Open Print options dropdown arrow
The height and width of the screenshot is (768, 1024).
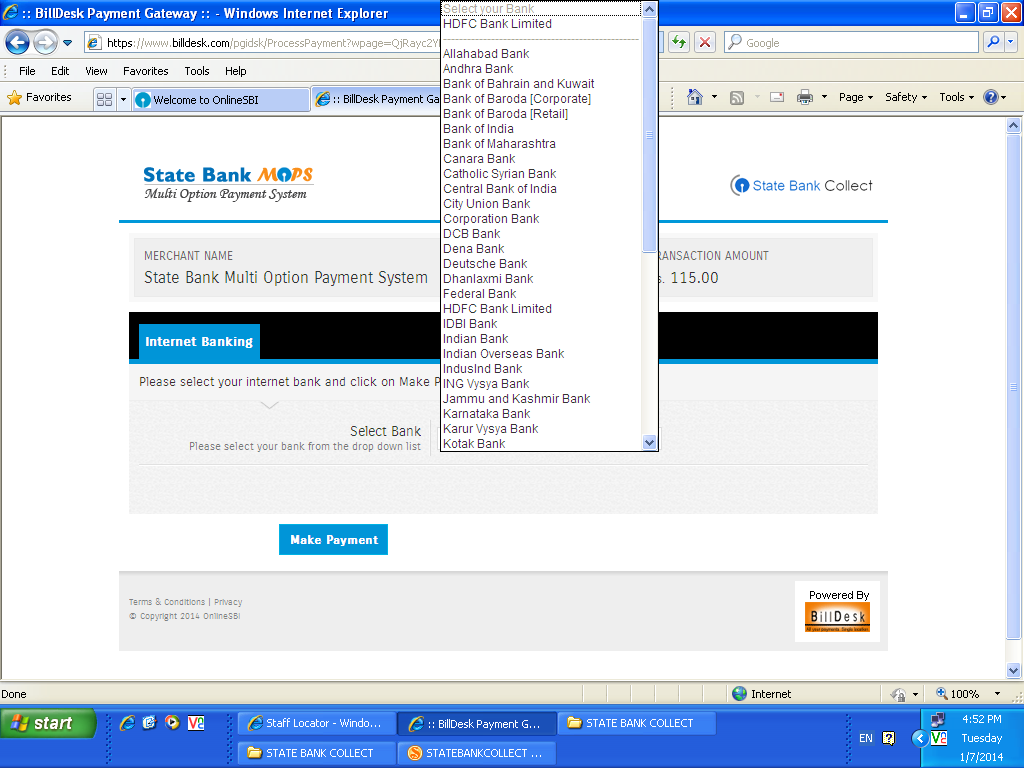pyautogui.click(x=824, y=97)
